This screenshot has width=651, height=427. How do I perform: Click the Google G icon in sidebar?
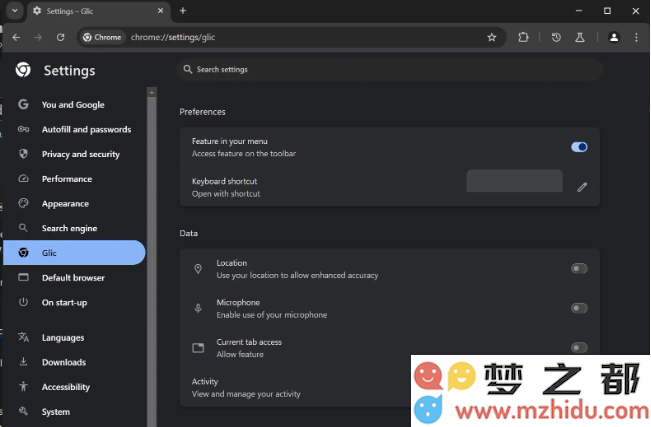(23, 104)
